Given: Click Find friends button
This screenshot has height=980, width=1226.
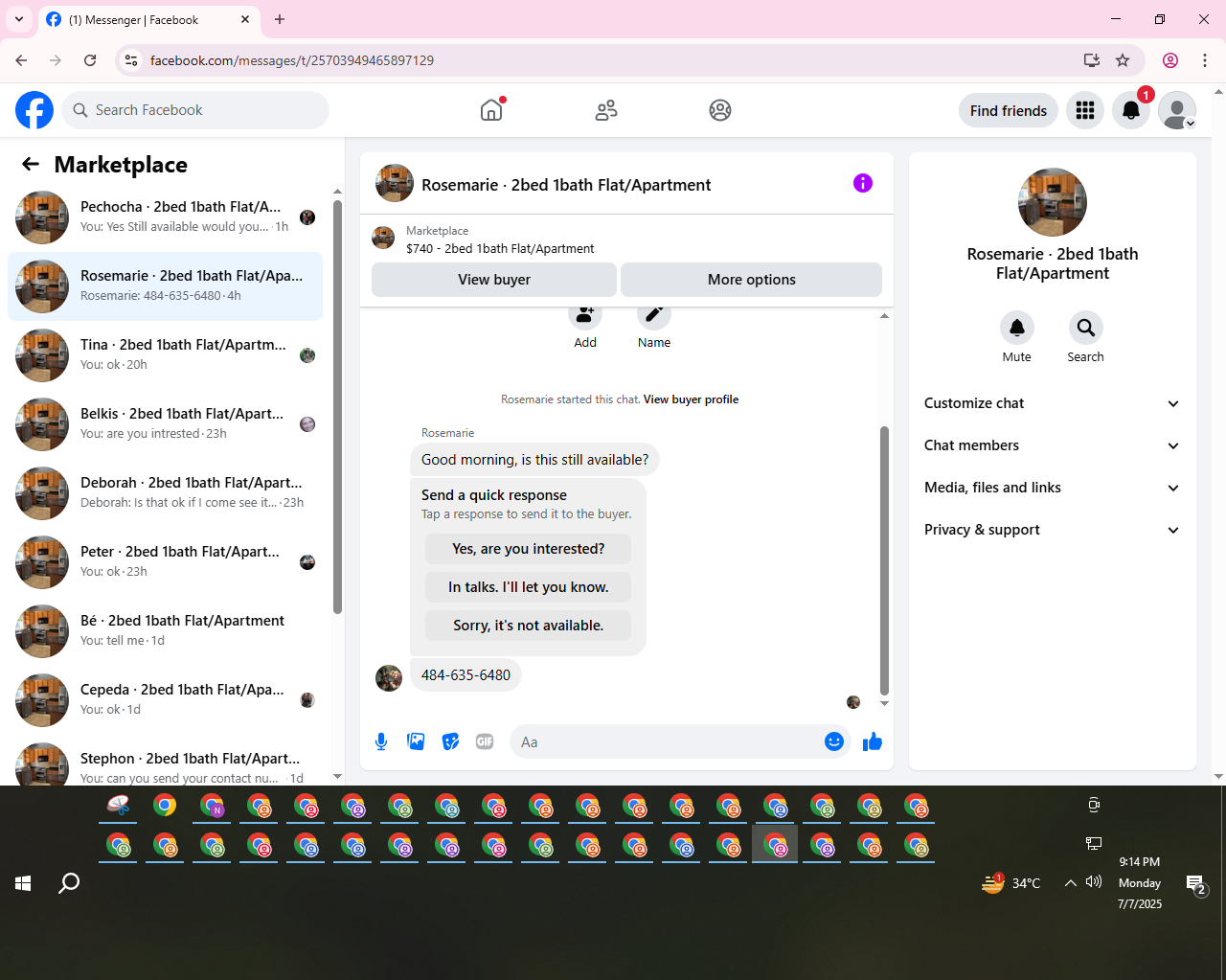Looking at the screenshot, I should [1009, 110].
